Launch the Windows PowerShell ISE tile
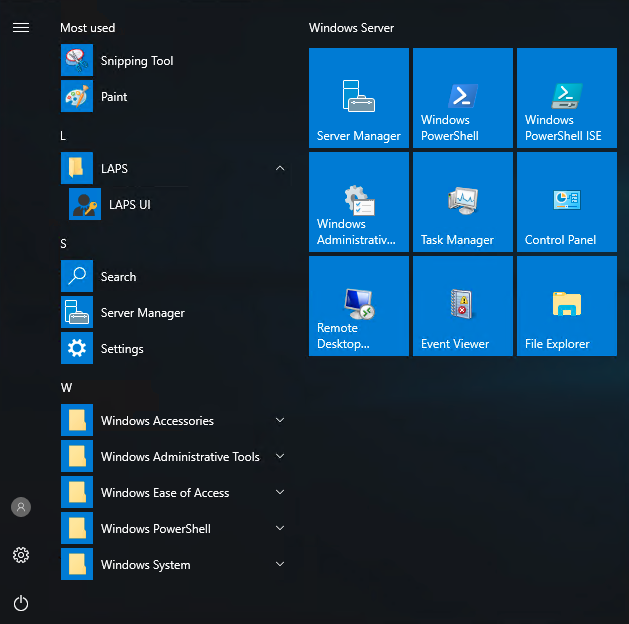The image size is (629, 624). tap(567, 98)
